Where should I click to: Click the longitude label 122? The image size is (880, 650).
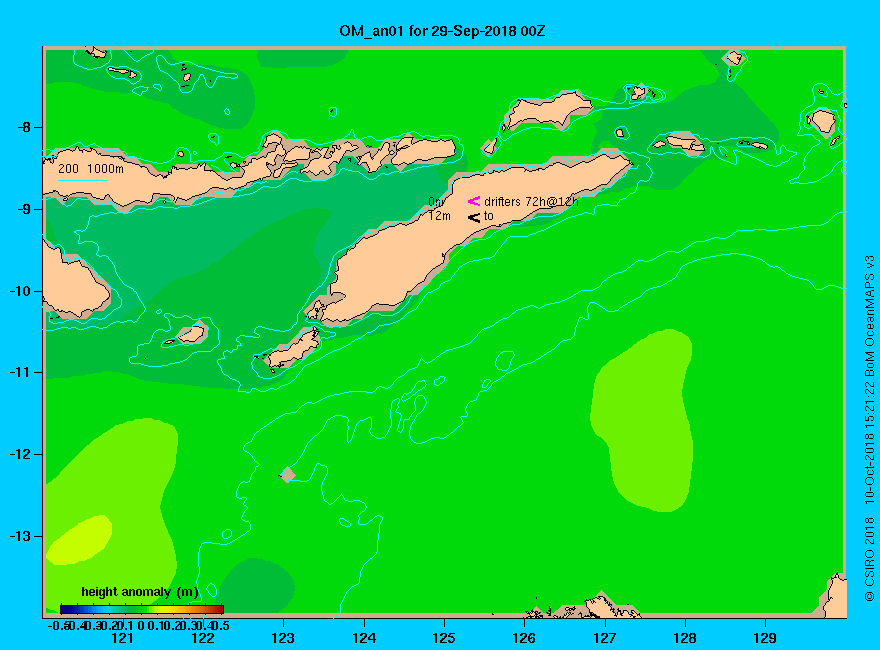pyautogui.click(x=203, y=638)
